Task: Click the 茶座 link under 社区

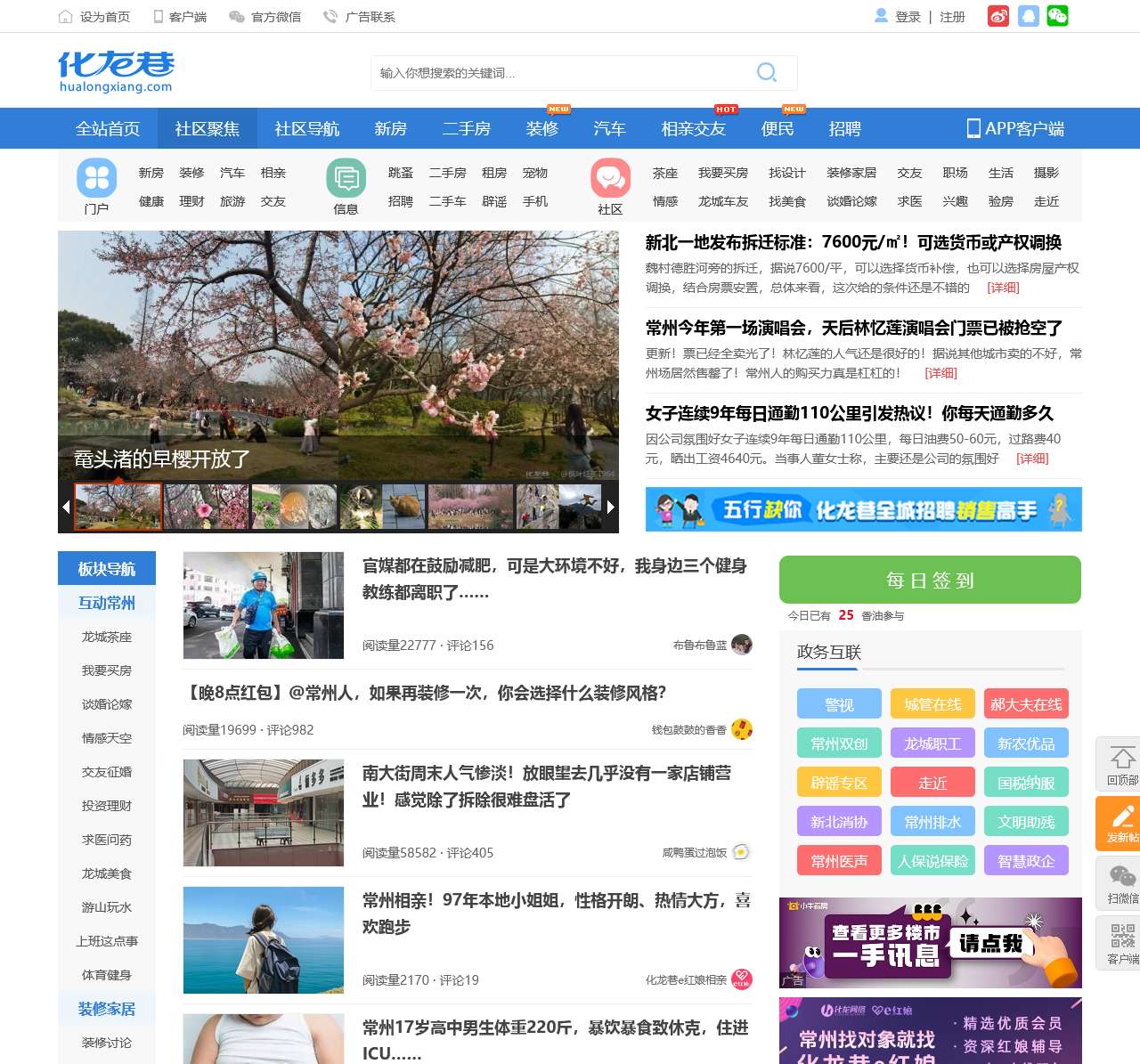Action: (665, 173)
